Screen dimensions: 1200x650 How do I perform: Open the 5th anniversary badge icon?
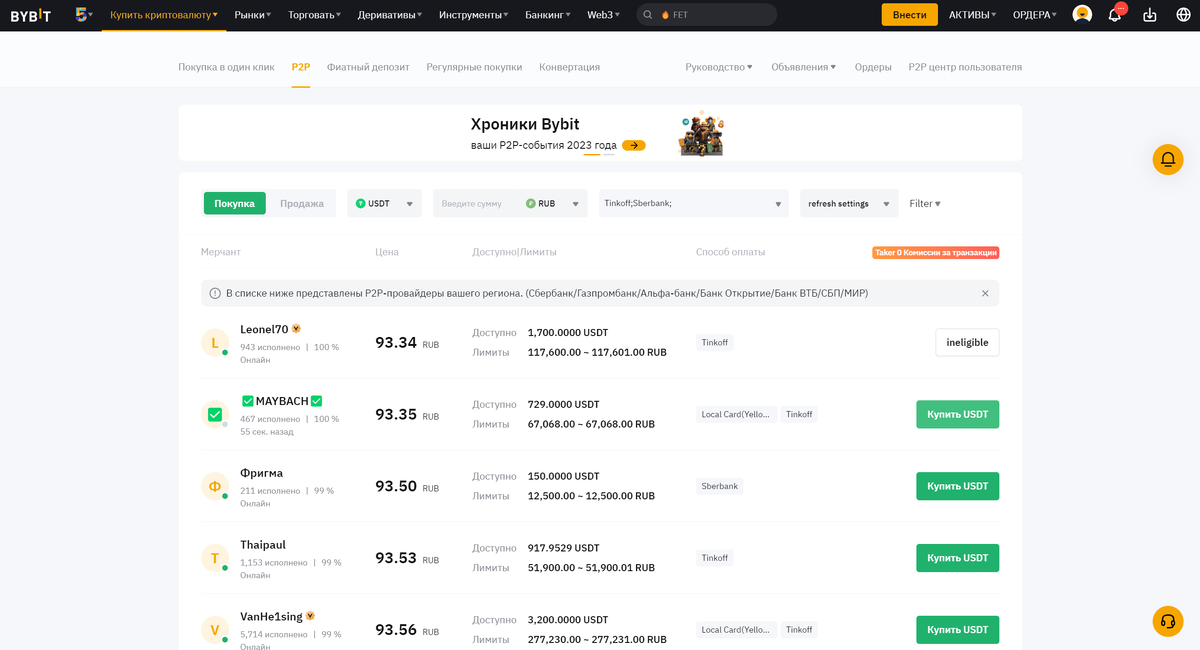[x=83, y=15]
